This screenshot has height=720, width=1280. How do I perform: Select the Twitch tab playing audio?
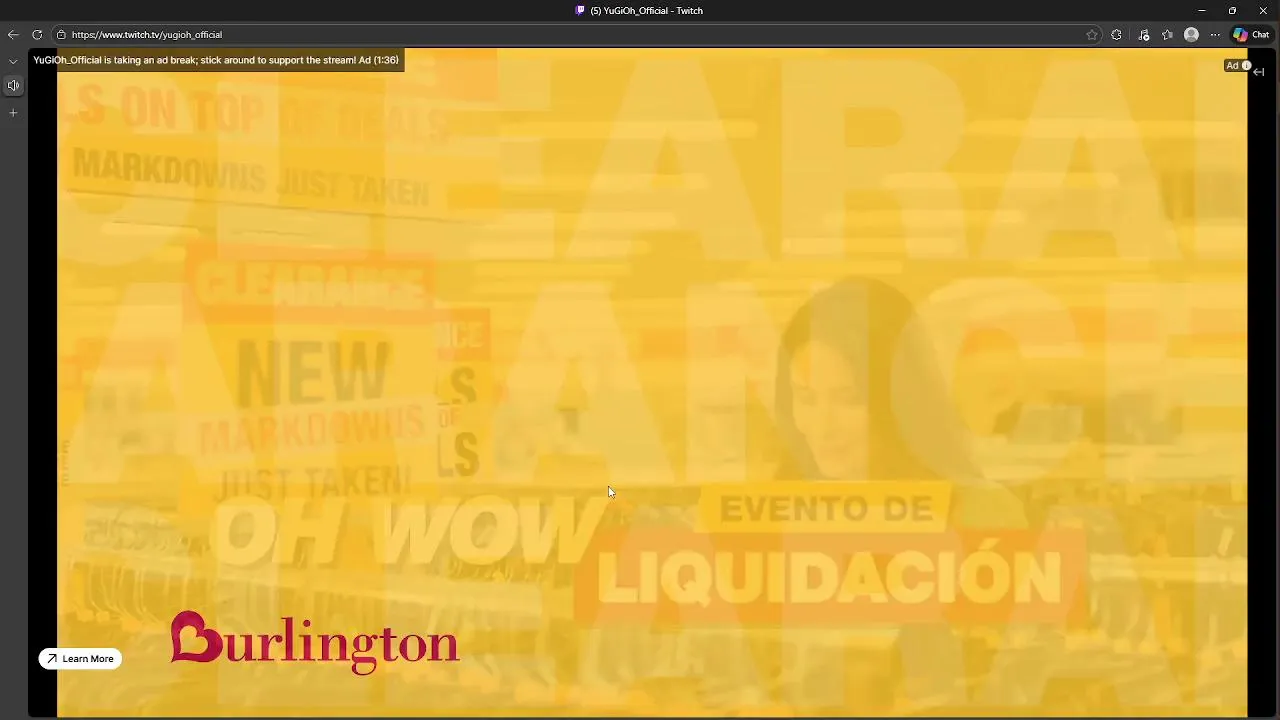[13, 85]
